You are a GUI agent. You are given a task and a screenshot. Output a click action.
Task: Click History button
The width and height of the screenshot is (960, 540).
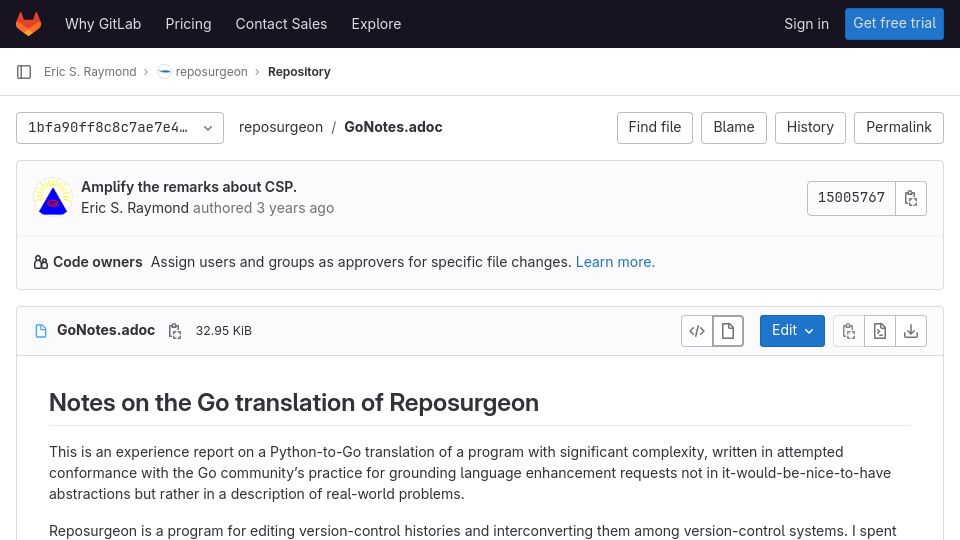tap(811, 127)
